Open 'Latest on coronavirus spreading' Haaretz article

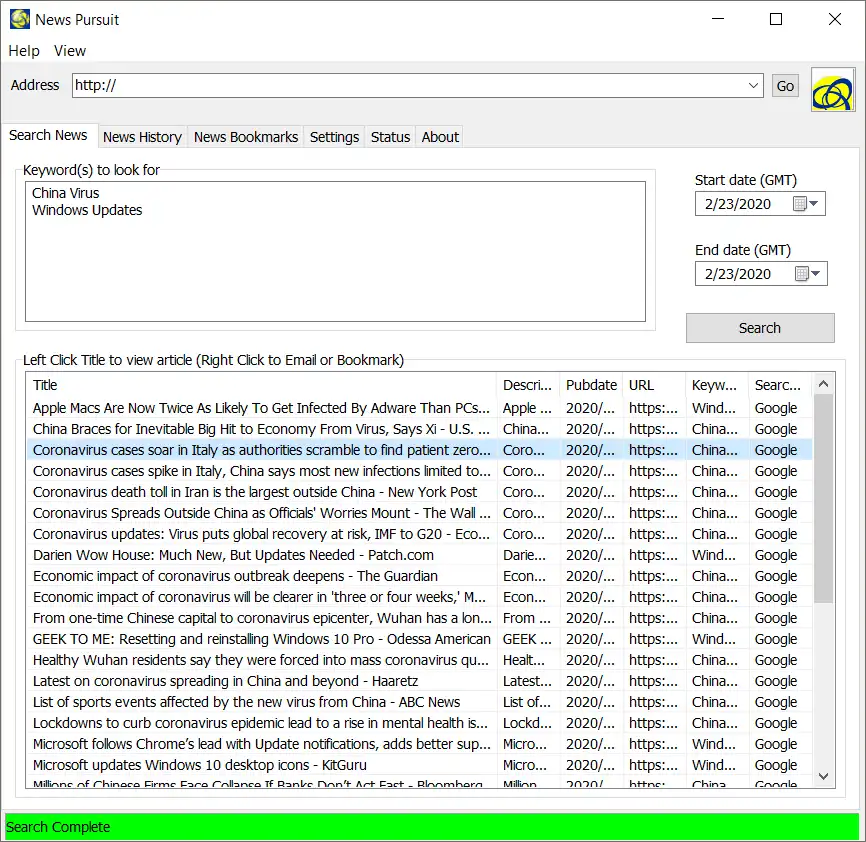(225, 681)
